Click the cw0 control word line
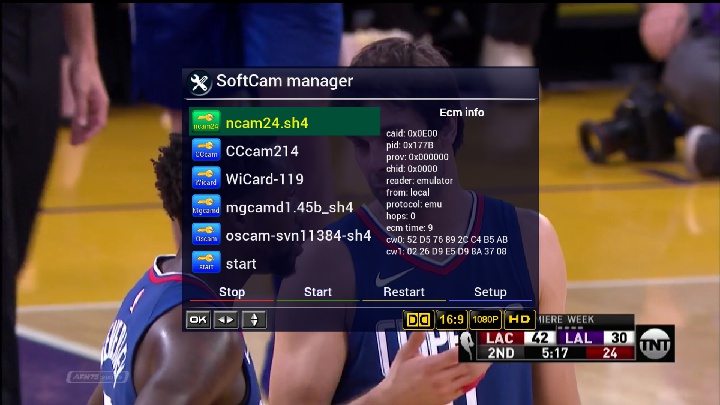 [x=447, y=240]
